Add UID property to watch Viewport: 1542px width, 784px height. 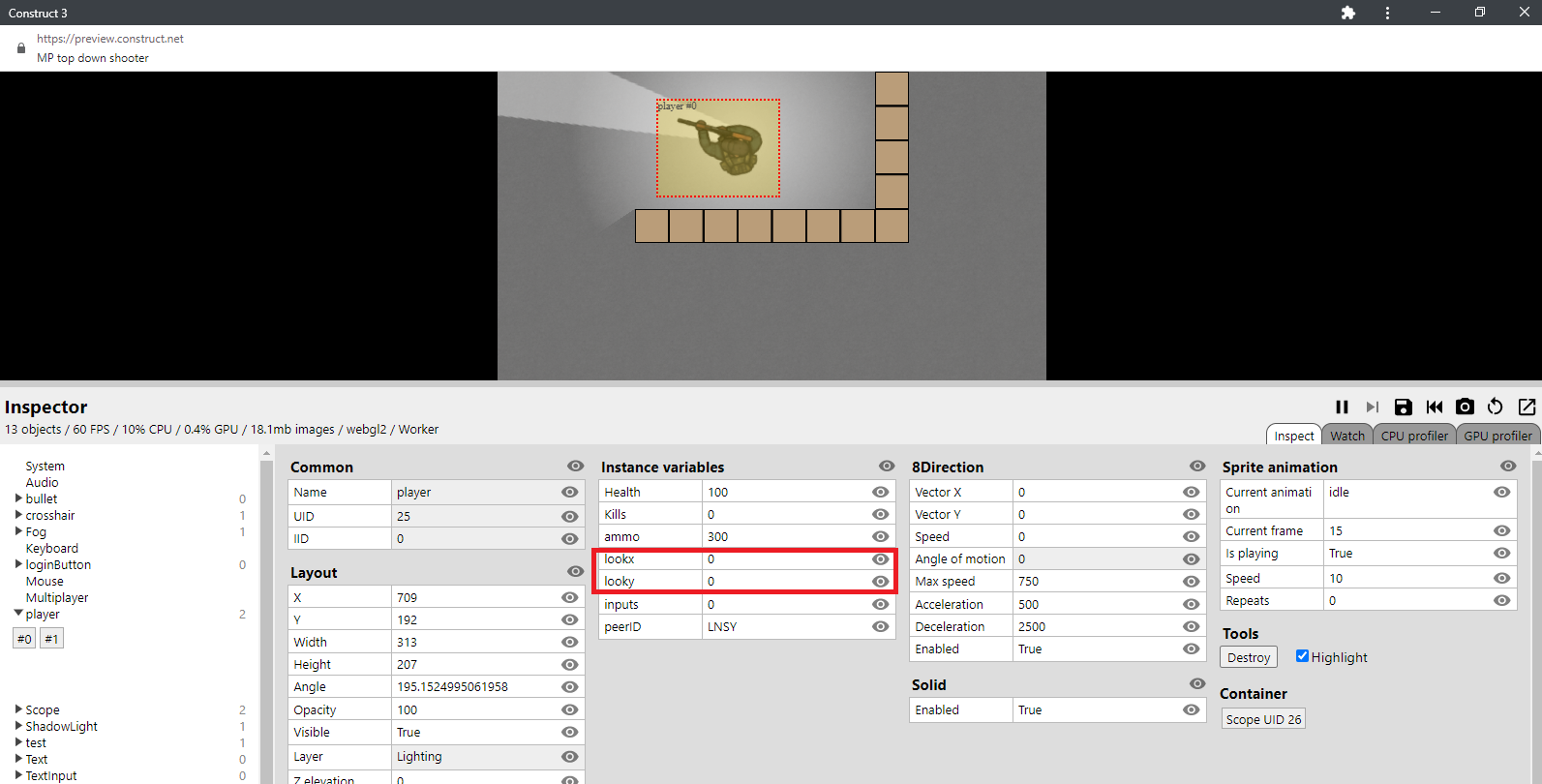[x=569, y=516]
